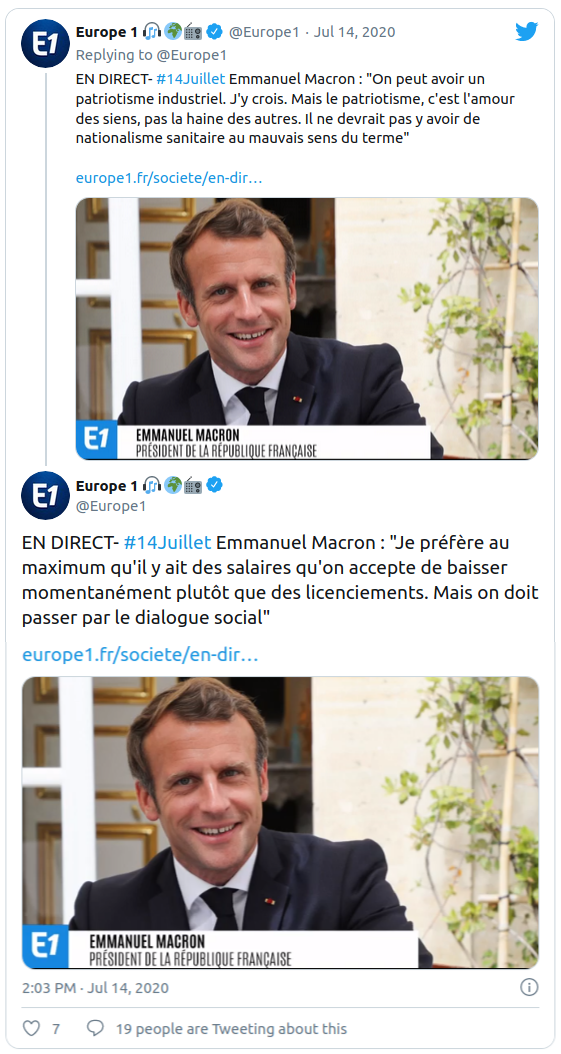
Task: Follow the europe1.fr link in the main tweet
Action: click(x=140, y=655)
